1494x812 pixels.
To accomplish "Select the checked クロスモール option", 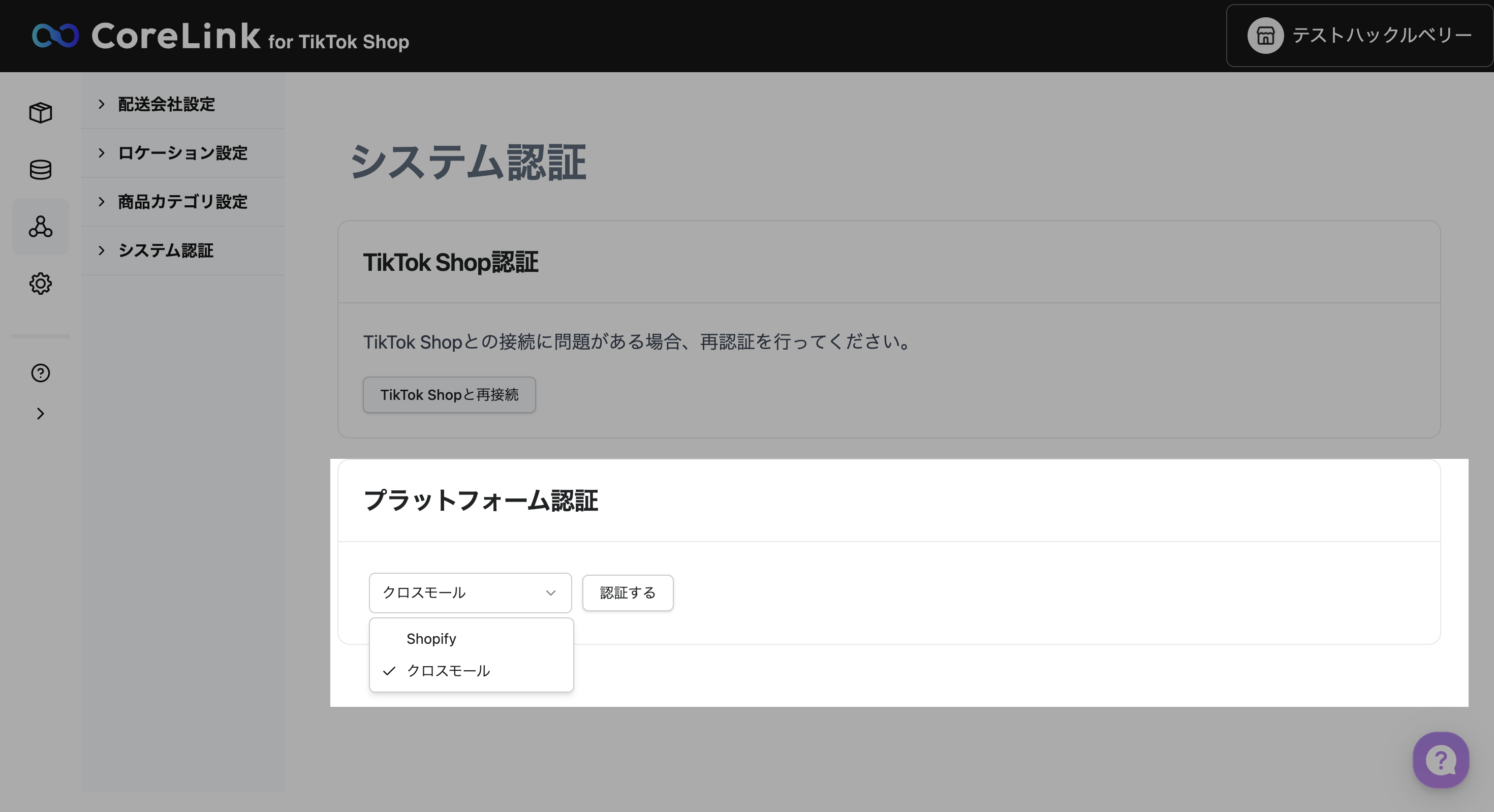I will click(x=448, y=671).
